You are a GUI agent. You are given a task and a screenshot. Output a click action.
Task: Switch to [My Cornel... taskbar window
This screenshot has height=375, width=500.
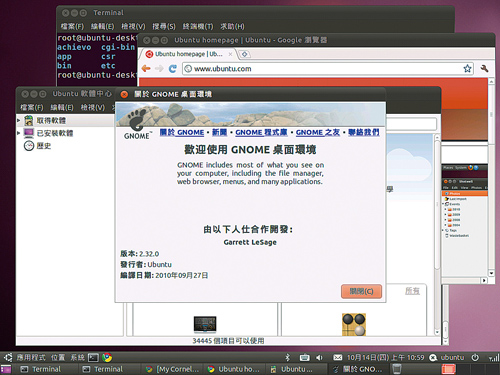(x=172, y=369)
